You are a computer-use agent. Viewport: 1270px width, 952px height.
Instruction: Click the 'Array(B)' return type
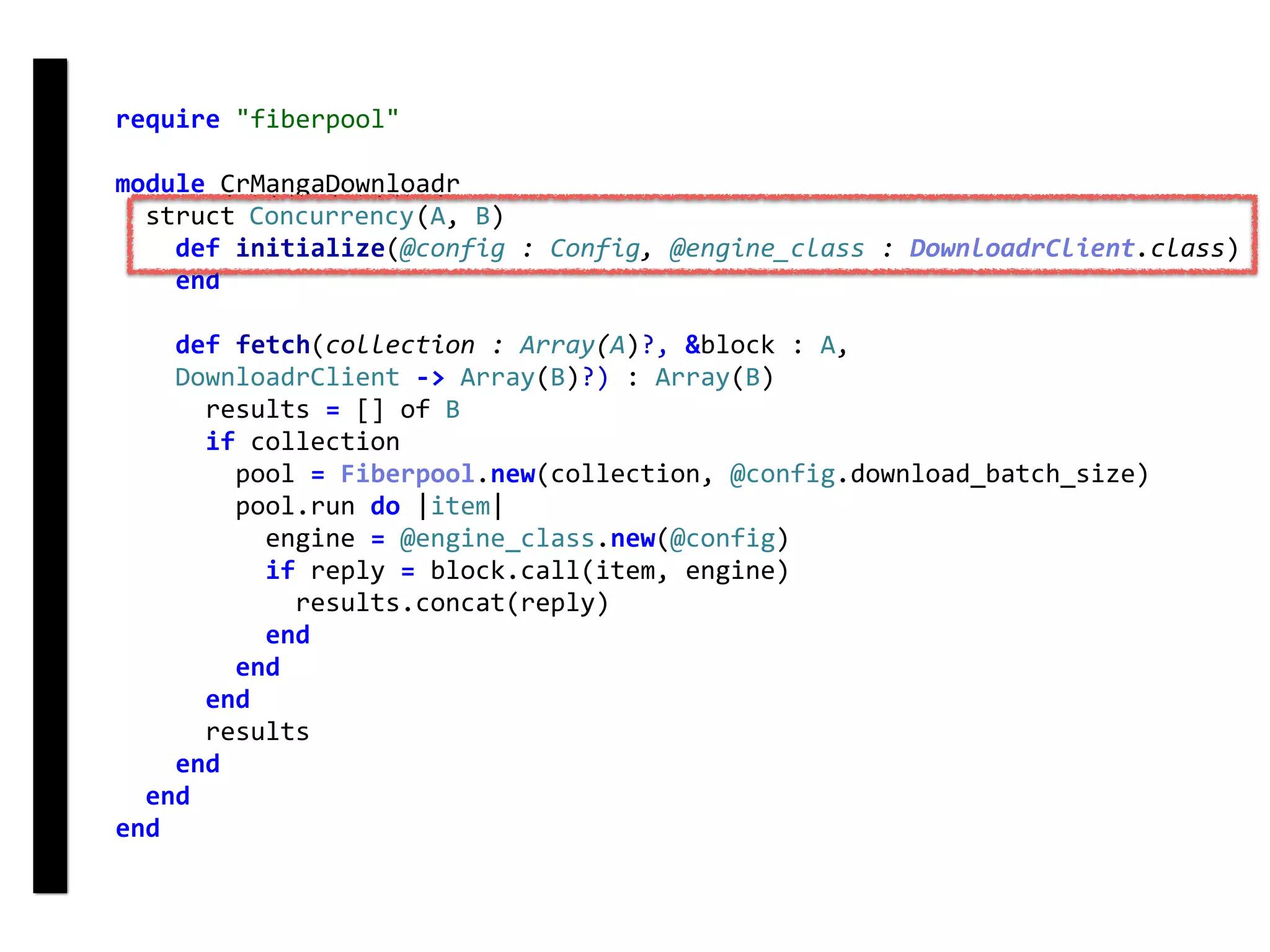pos(714,377)
